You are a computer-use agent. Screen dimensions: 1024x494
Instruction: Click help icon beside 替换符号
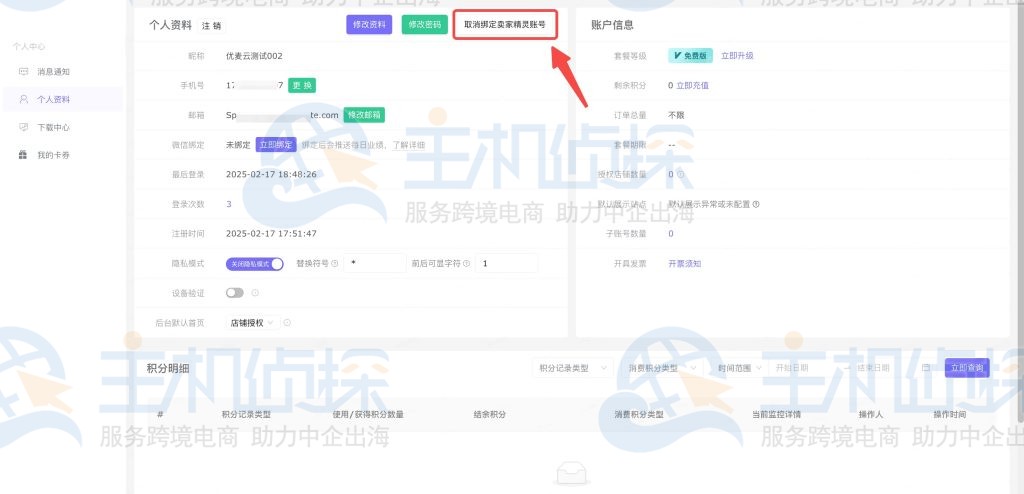click(x=334, y=264)
